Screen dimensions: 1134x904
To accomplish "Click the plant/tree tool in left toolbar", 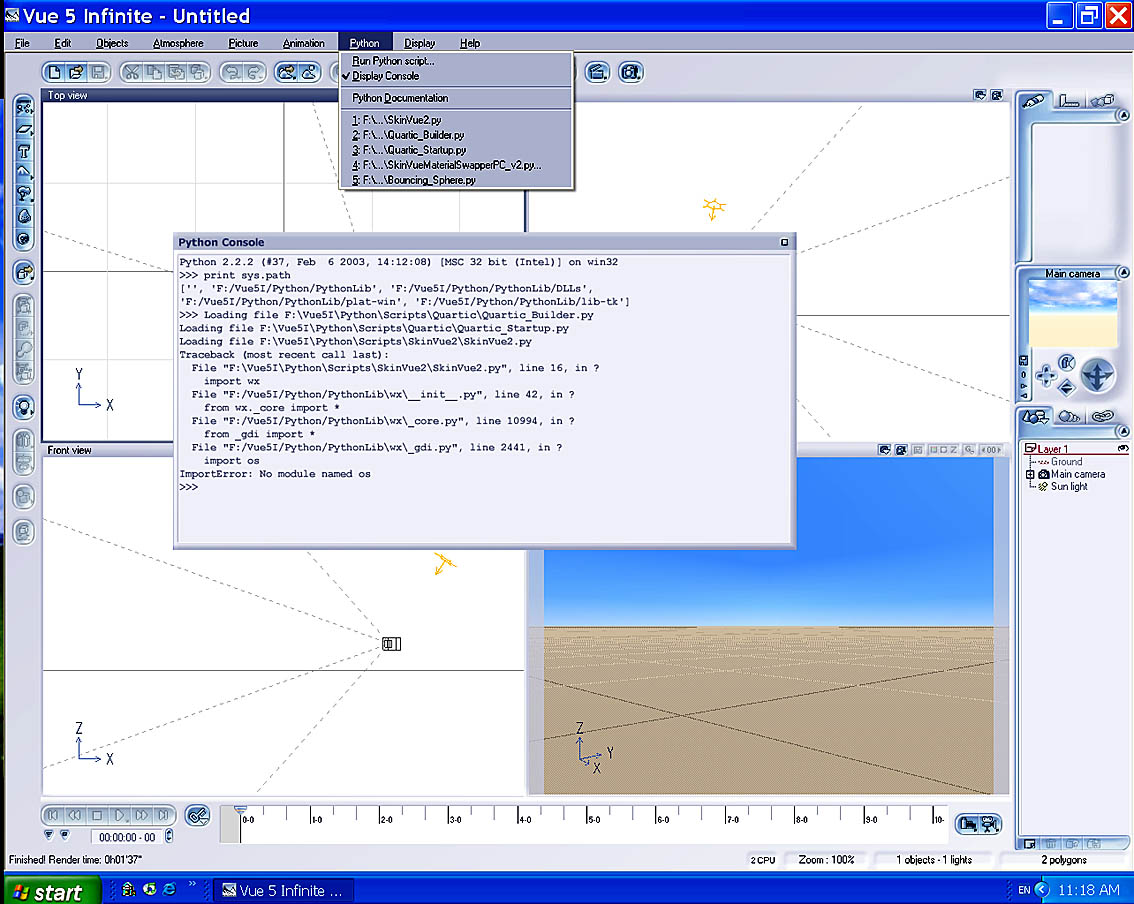I will click(25, 194).
